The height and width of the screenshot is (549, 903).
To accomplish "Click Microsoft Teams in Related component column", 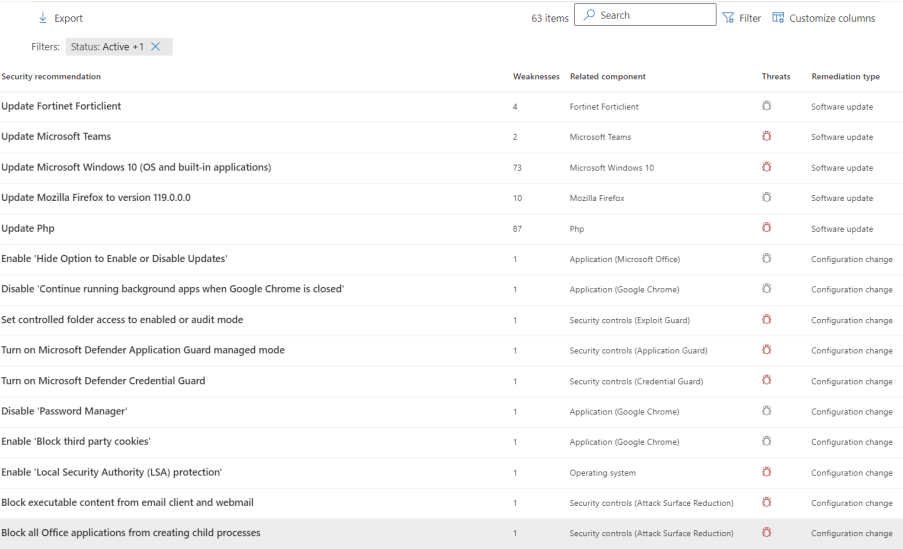I will pos(600,137).
